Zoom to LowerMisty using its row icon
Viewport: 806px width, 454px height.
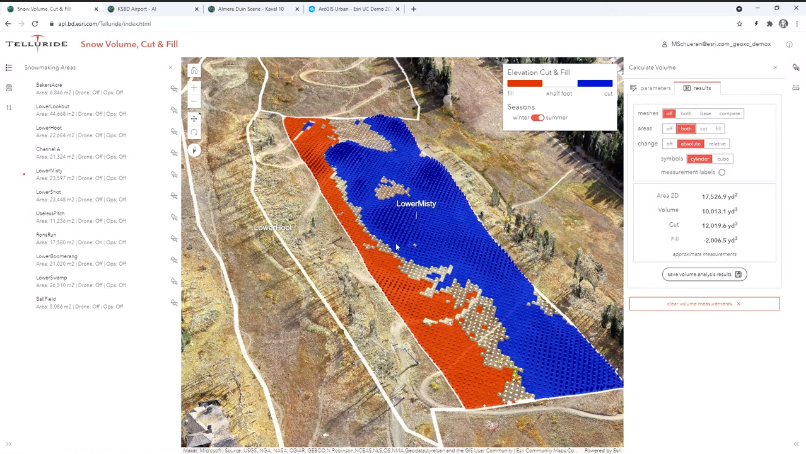click(x=174, y=174)
